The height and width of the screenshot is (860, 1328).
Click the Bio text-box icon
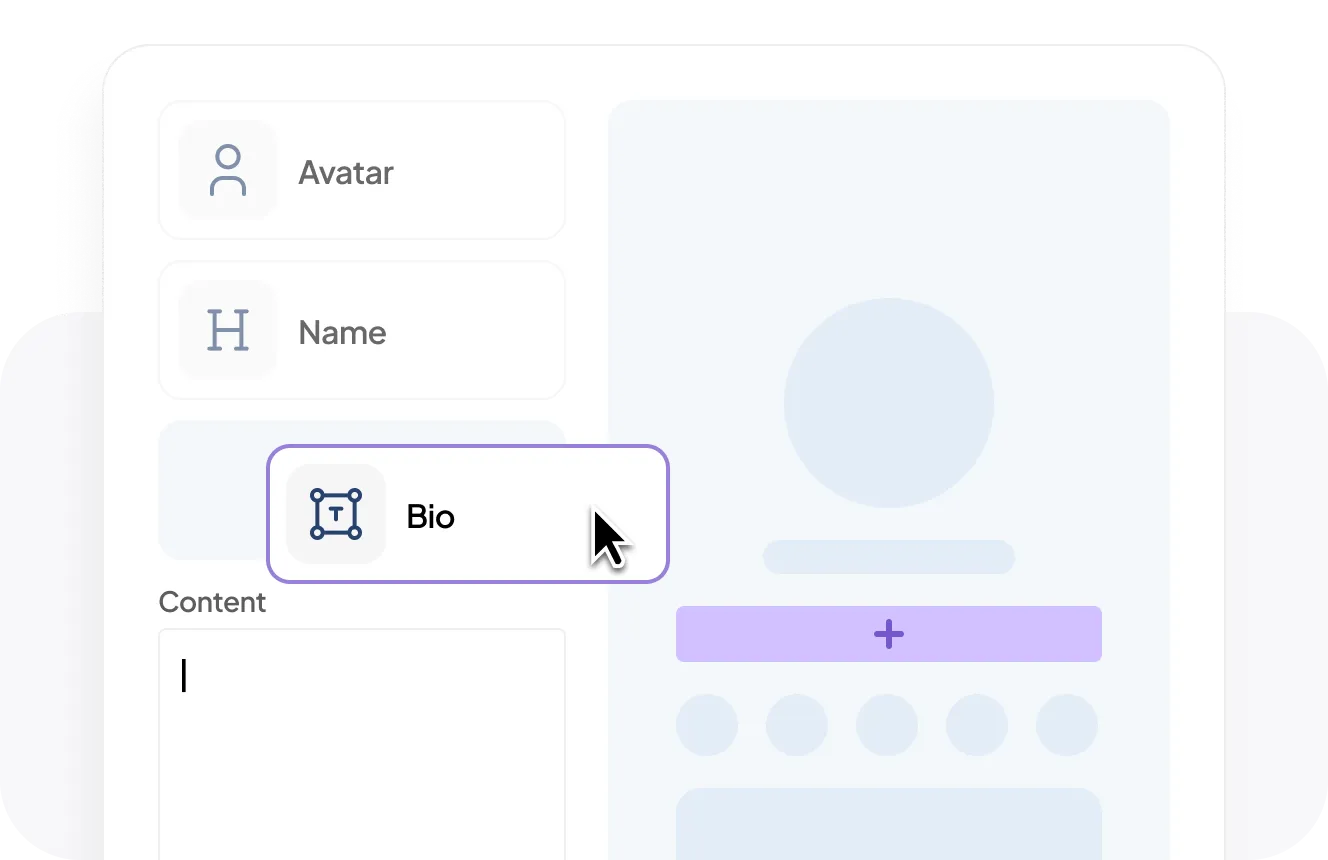336,514
